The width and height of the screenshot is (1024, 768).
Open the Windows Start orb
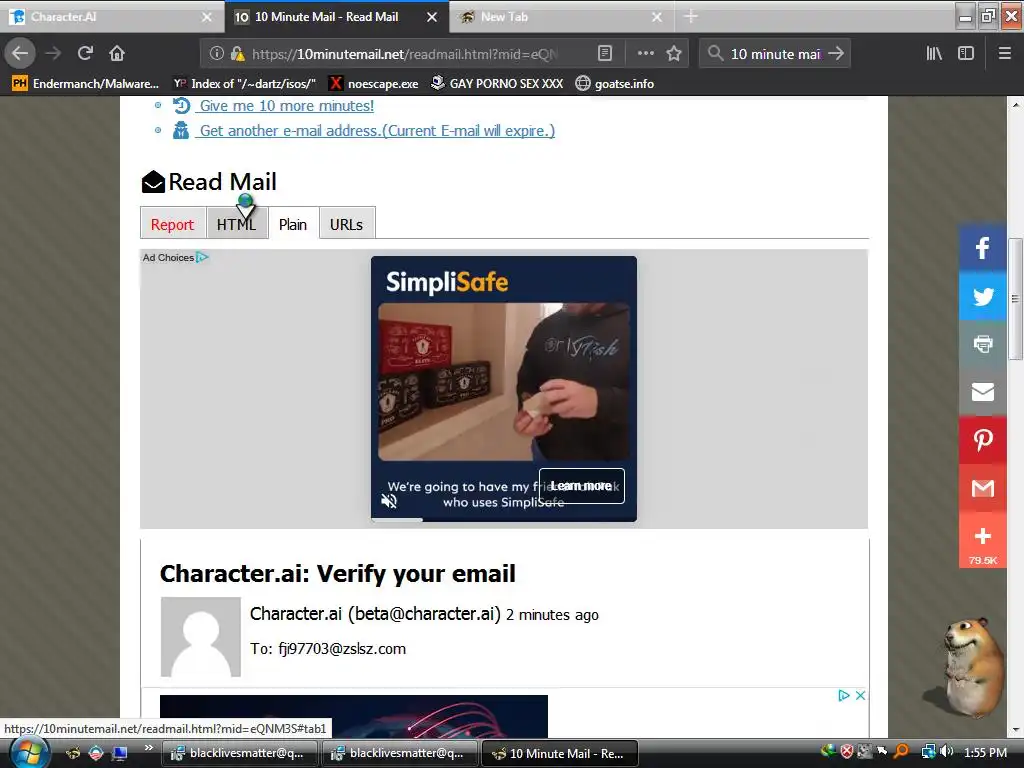[29, 753]
